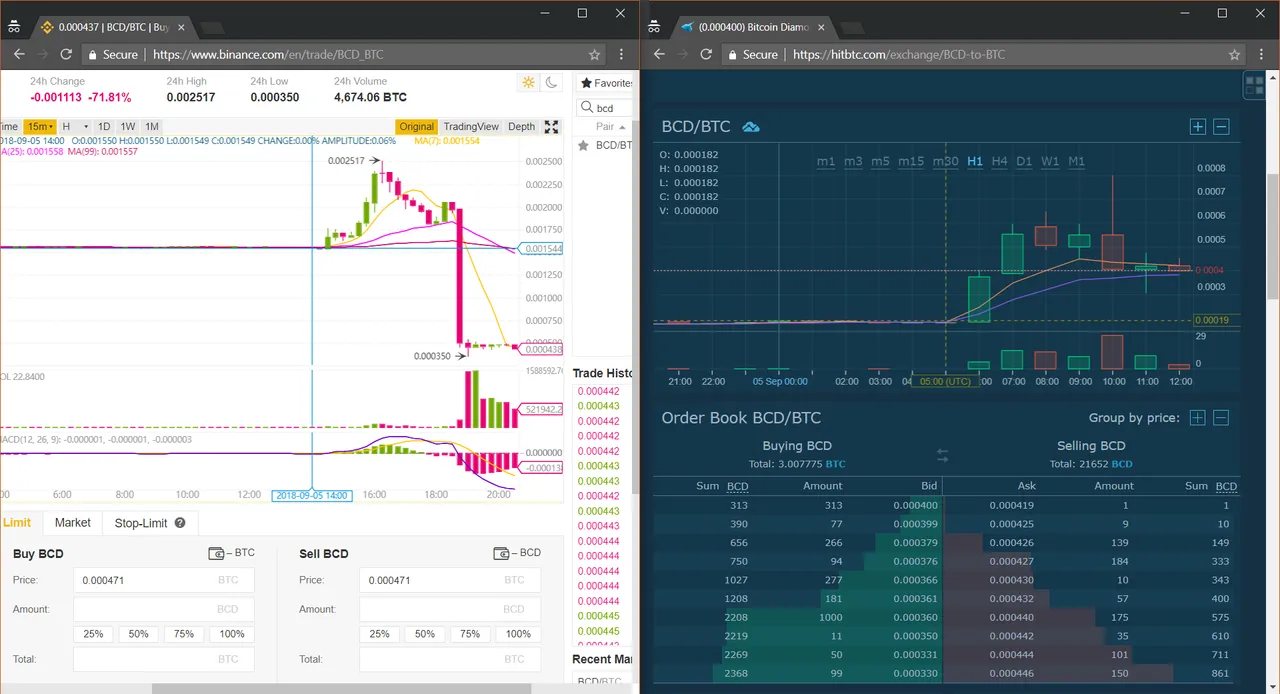Open the Chrome menu in the HitBTC window
This screenshot has height=694, width=1280.
click(1262, 54)
